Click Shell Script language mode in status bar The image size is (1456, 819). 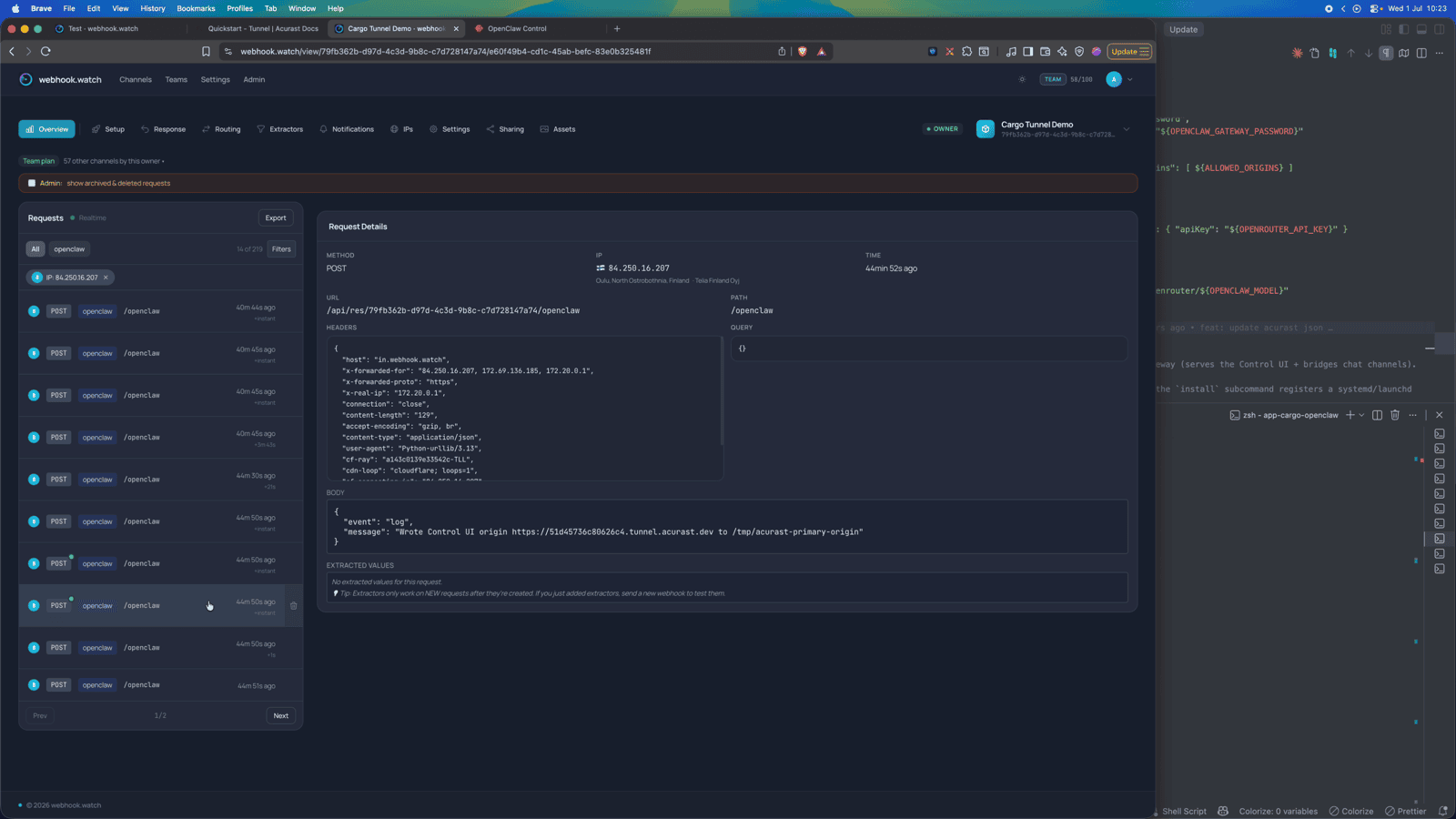point(1184,811)
